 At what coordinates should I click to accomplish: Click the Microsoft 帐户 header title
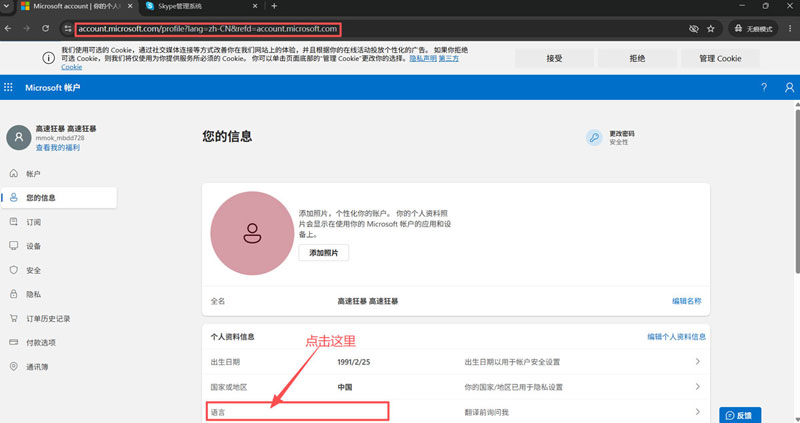[53, 88]
